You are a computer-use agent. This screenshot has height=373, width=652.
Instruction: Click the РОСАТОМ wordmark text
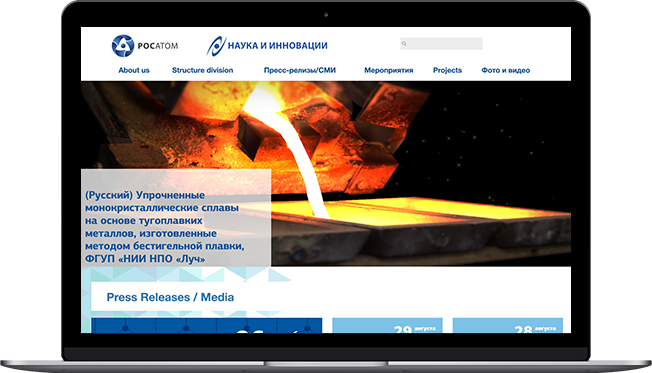point(158,46)
